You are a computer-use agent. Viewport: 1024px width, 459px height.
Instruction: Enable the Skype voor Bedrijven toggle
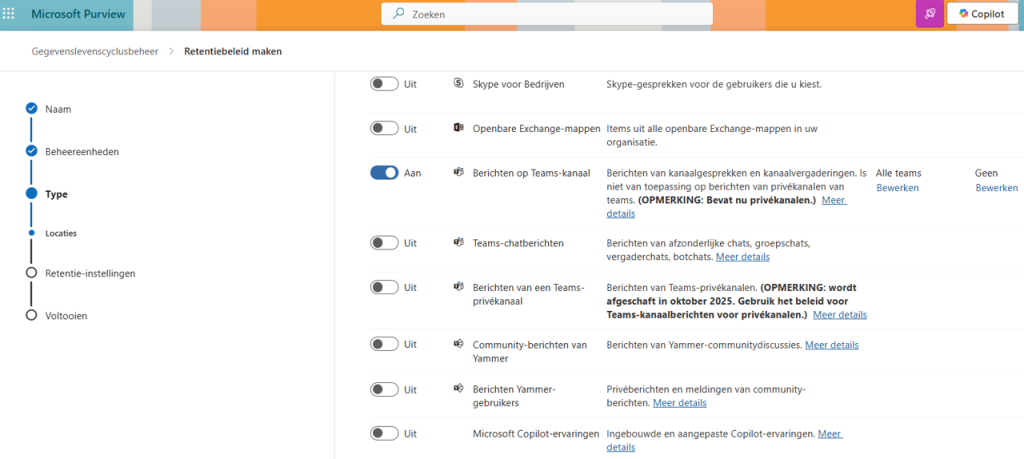point(384,84)
